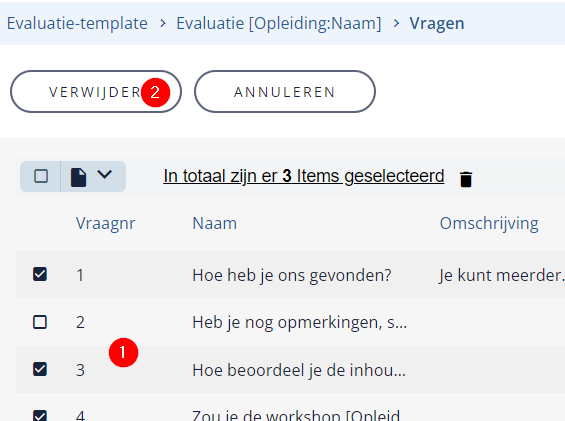565x421 pixels.
Task: Open dropdown arrow next to document icon
Action: pos(104,174)
